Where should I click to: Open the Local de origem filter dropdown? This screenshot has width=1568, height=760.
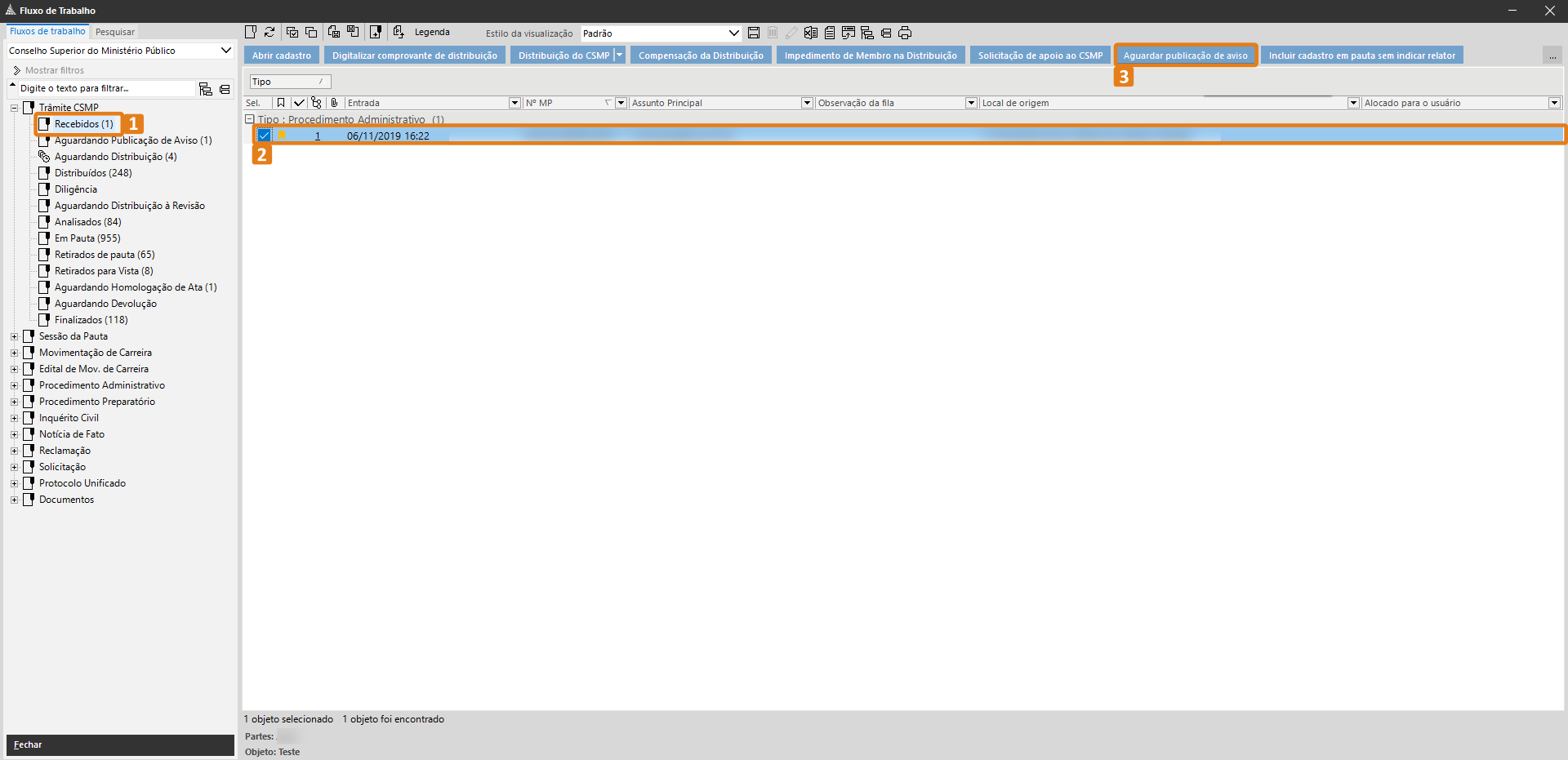(1353, 103)
